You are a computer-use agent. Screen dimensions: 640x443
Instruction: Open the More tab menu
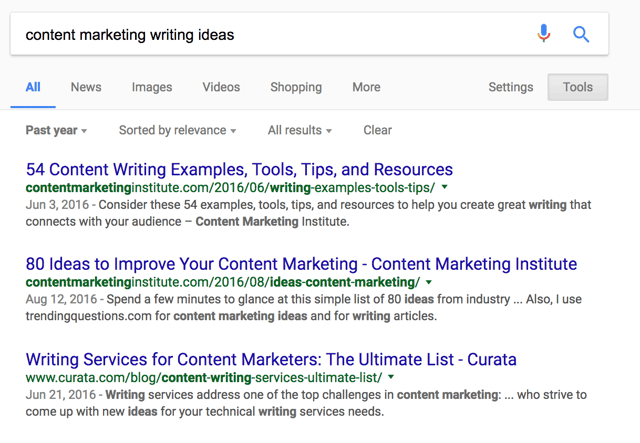[366, 87]
